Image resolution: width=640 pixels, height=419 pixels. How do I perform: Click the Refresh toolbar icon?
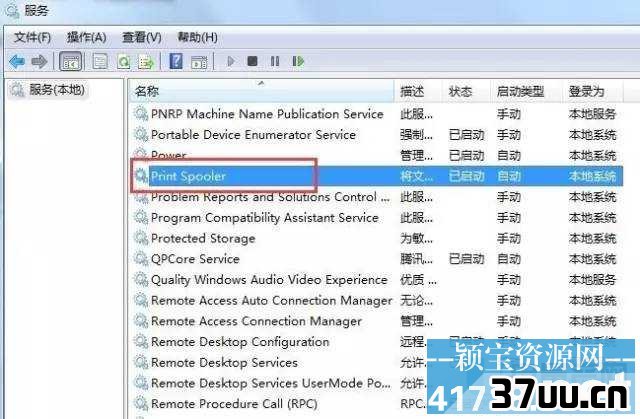(124, 62)
